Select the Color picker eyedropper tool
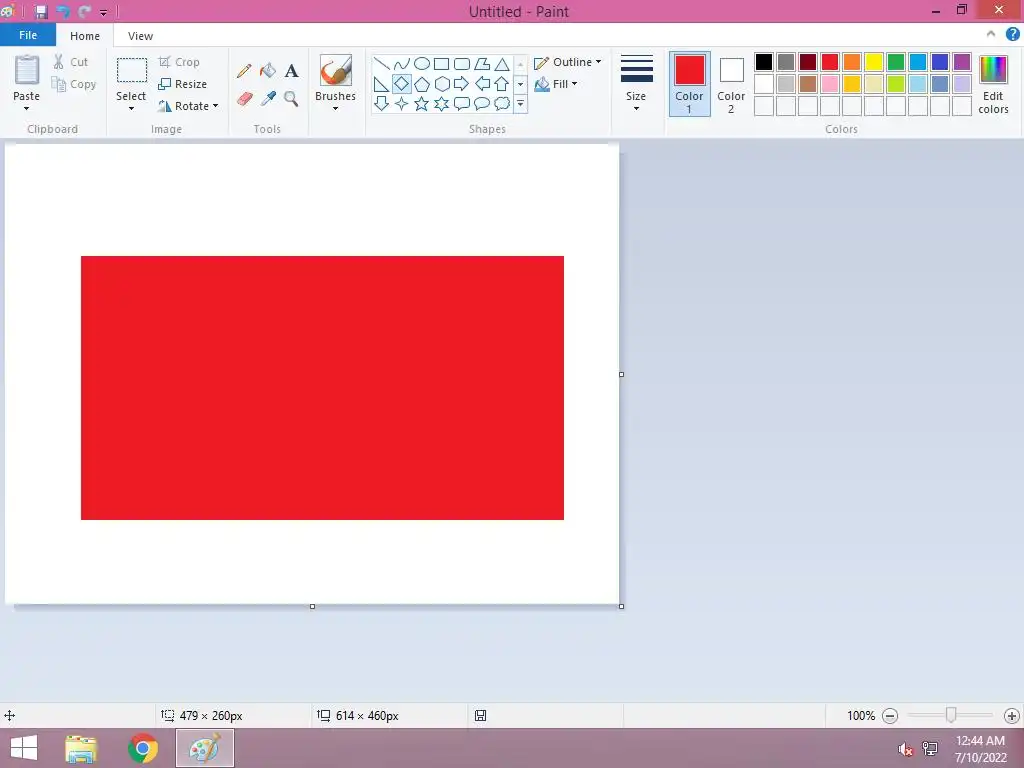The height and width of the screenshot is (768, 1024). click(268, 99)
